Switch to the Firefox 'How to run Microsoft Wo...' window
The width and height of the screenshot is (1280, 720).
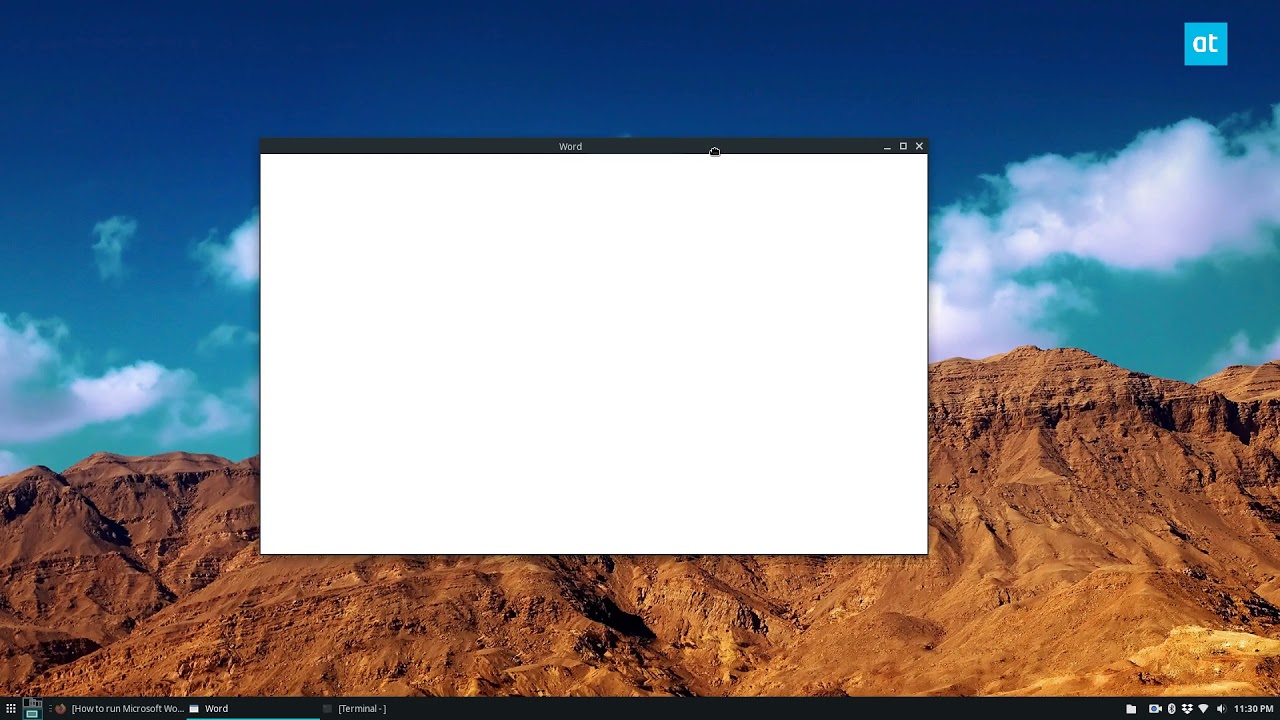[120, 709]
